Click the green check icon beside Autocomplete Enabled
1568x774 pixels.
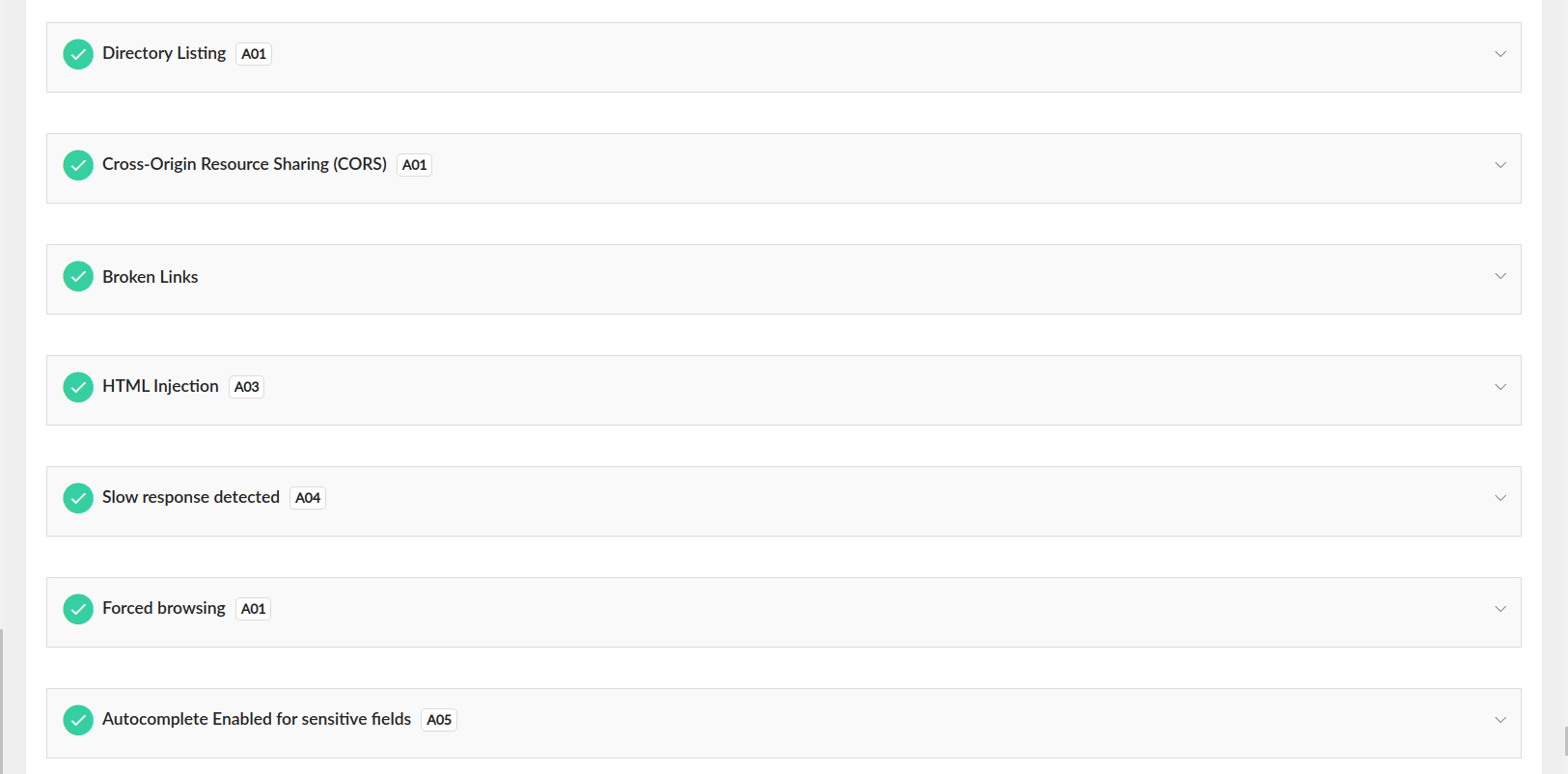point(78,720)
